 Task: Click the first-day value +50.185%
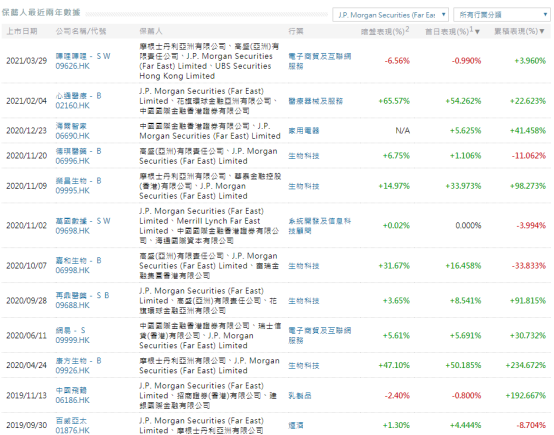(463, 365)
